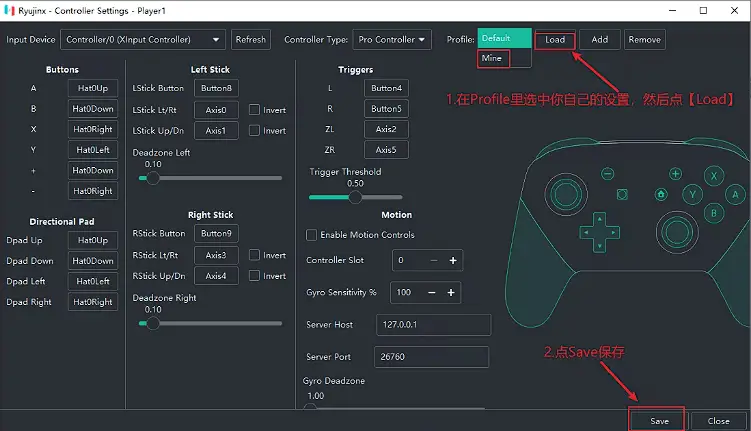
Task: Toggle Invert for RStick Up/Dn
Action: (255, 276)
